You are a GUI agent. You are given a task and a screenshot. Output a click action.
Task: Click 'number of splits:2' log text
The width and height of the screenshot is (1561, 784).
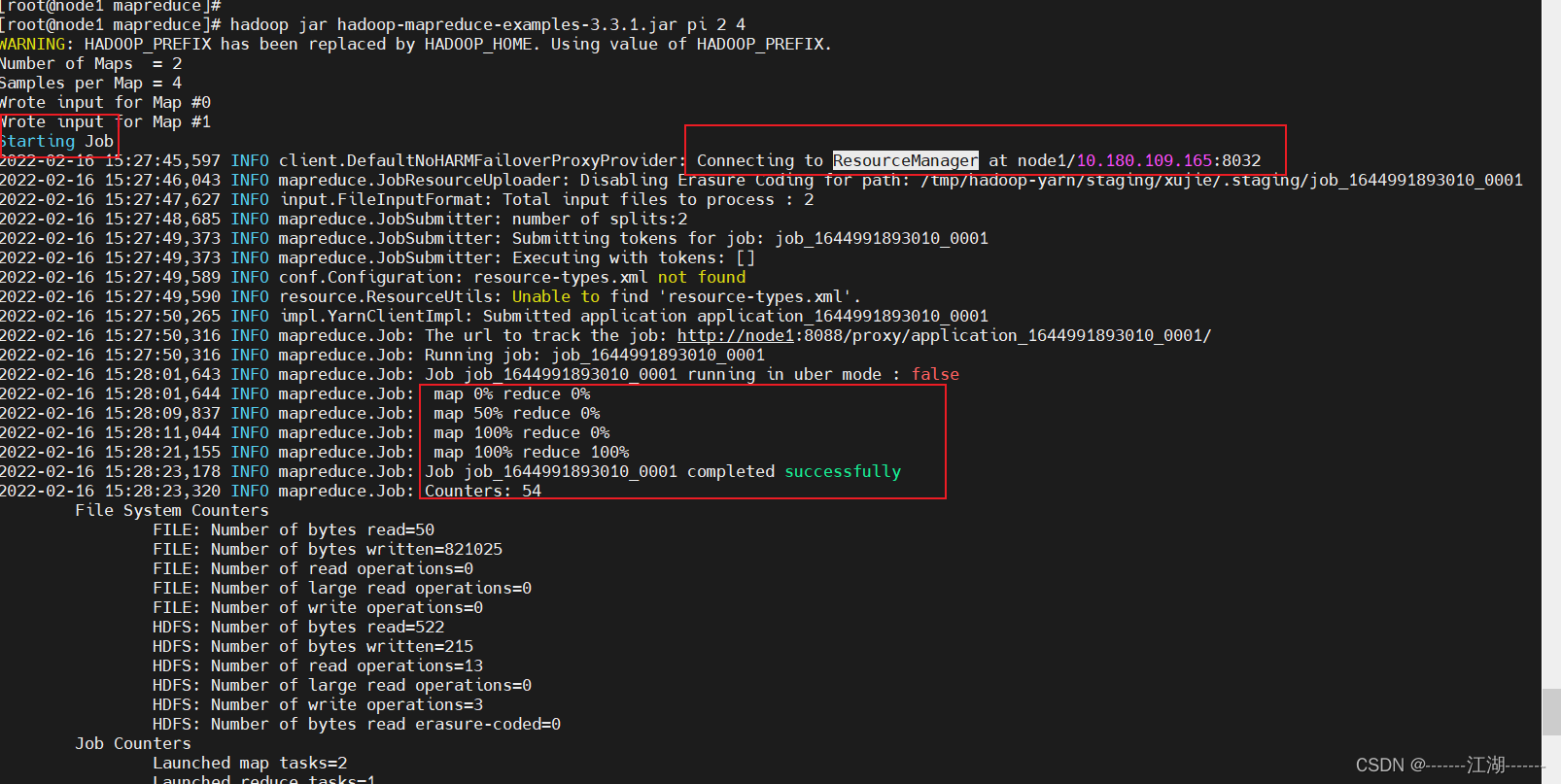click(600, 219)
